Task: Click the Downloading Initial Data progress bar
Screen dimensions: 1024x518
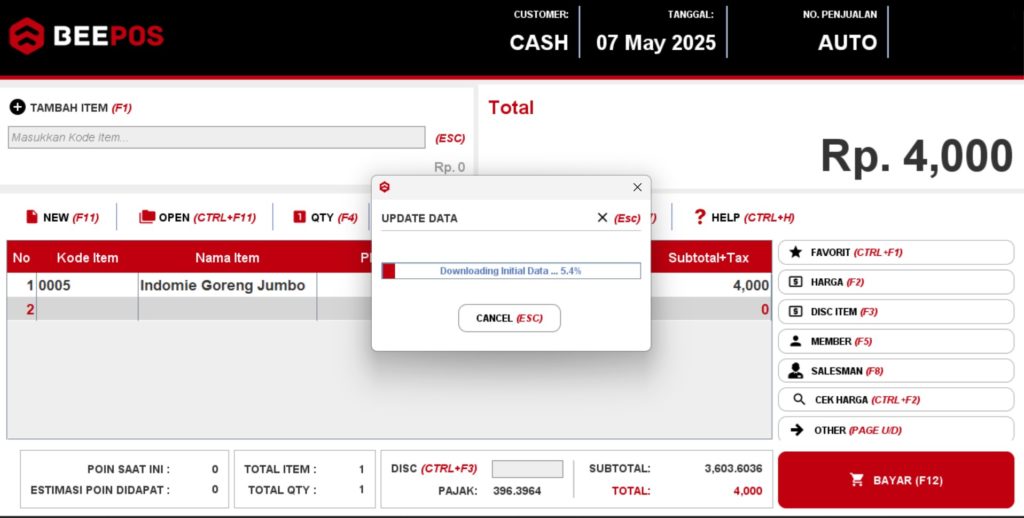Action: pos(511,270)
